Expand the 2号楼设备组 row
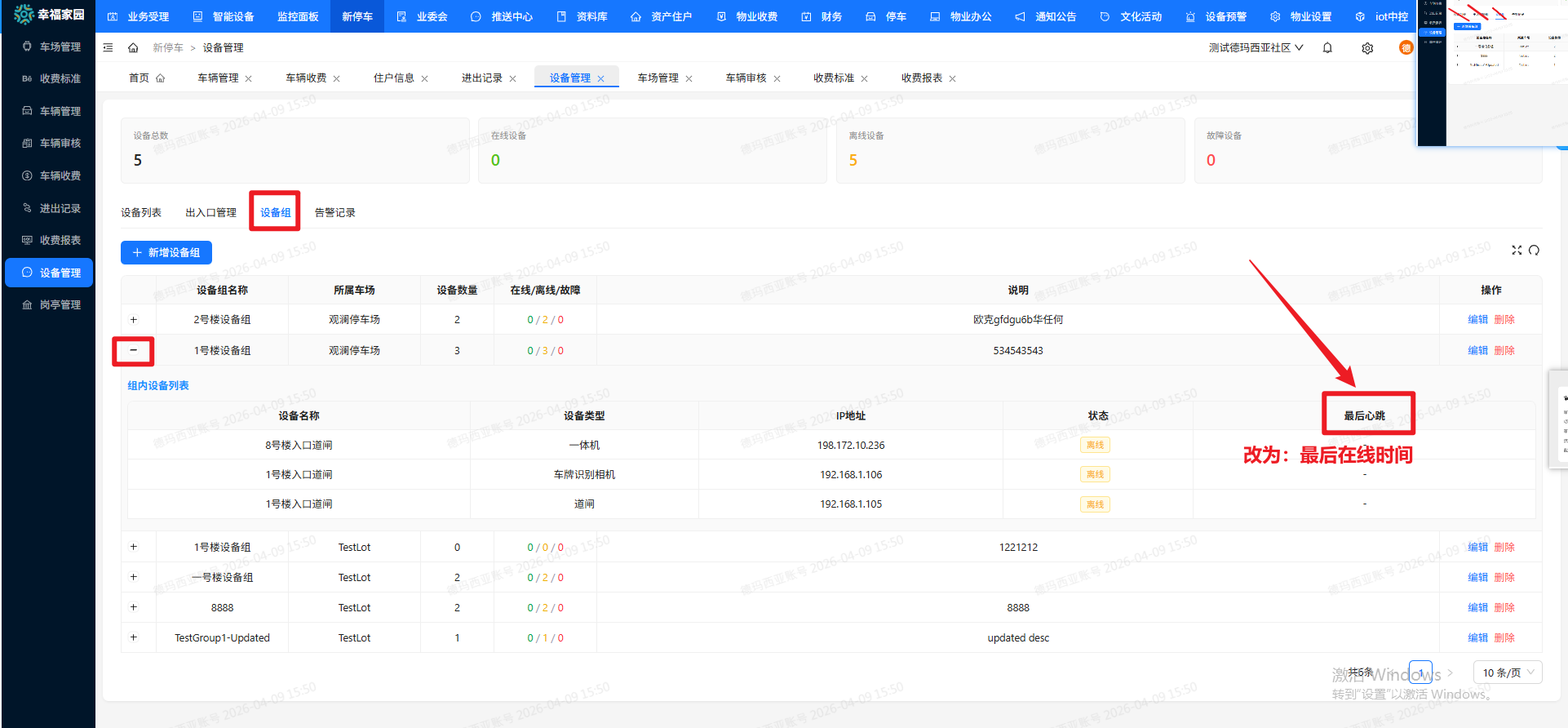Image resolution: width=1568 pixels, height=728 pixels. click(134, 320)
